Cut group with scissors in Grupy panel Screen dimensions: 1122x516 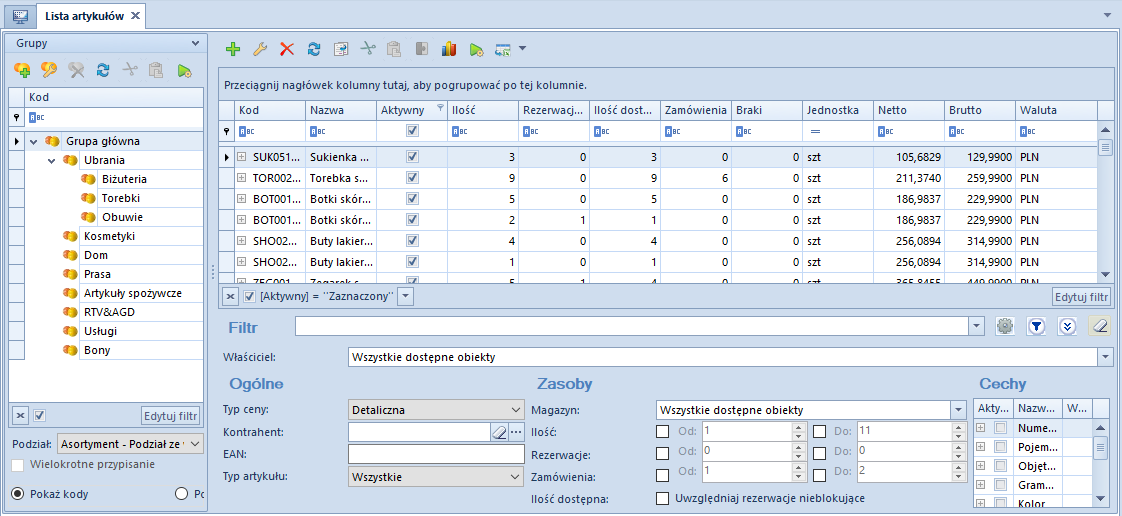pyautogui.click(x=130, y=69)
